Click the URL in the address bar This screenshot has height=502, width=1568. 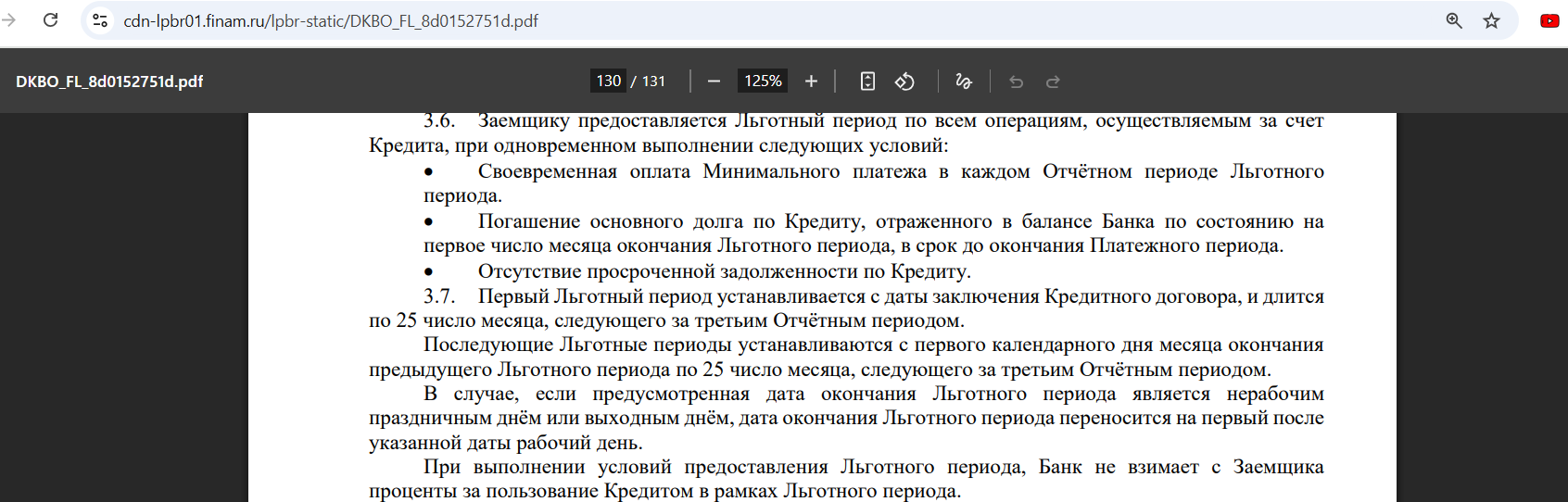coord(331,20)
